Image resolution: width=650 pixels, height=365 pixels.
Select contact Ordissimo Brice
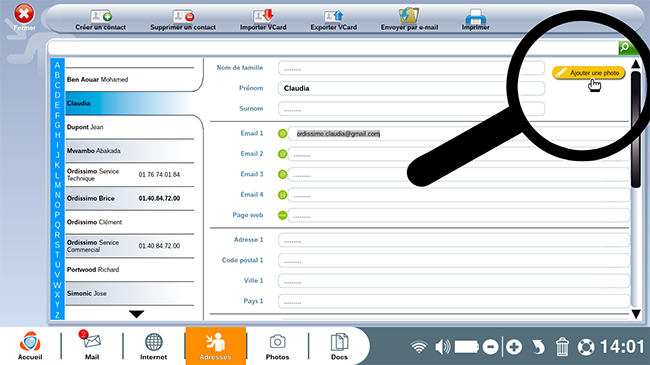pyautogui.click(x=130, y=198)
